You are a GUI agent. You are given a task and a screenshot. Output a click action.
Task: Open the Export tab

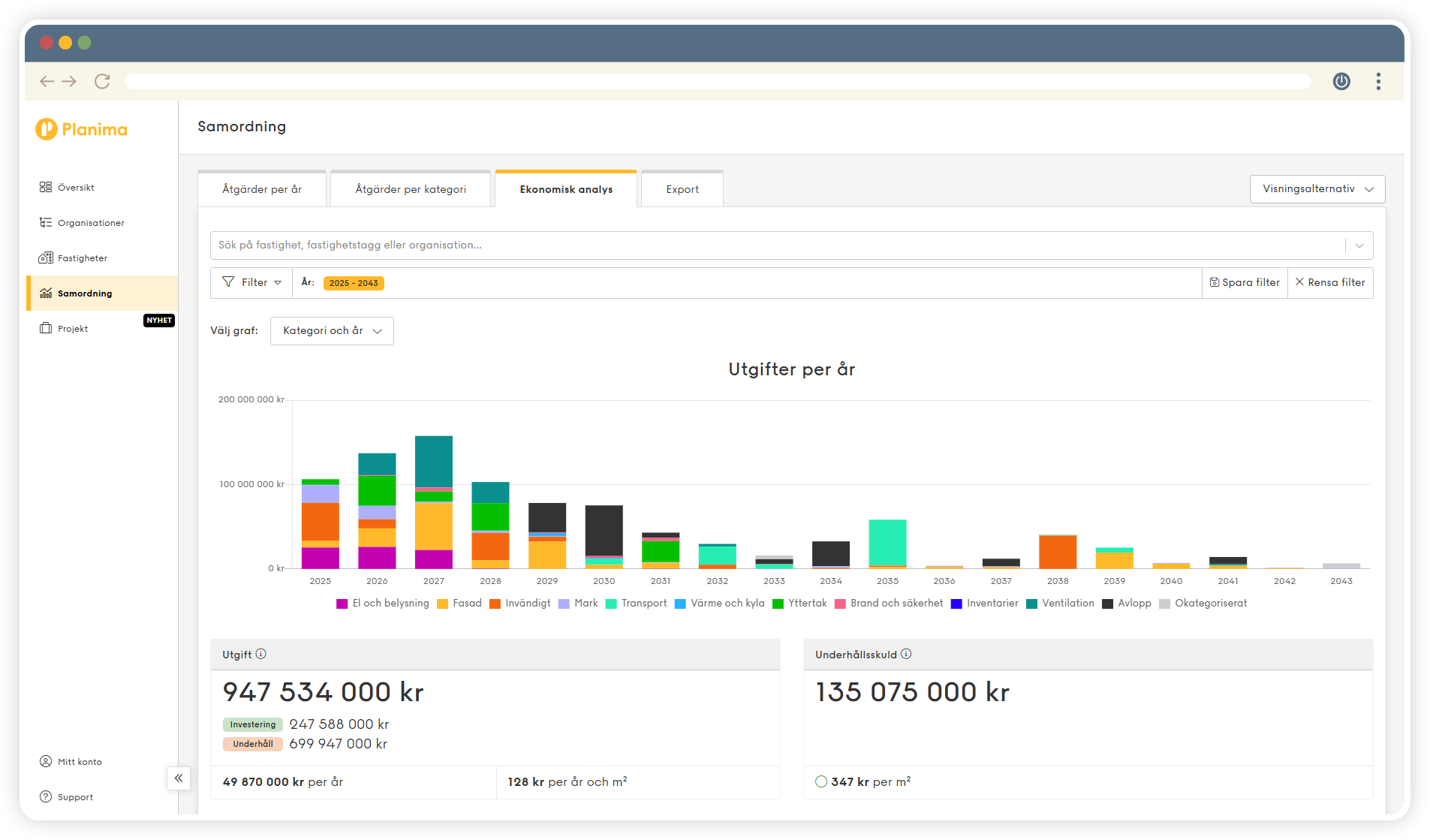682,189
